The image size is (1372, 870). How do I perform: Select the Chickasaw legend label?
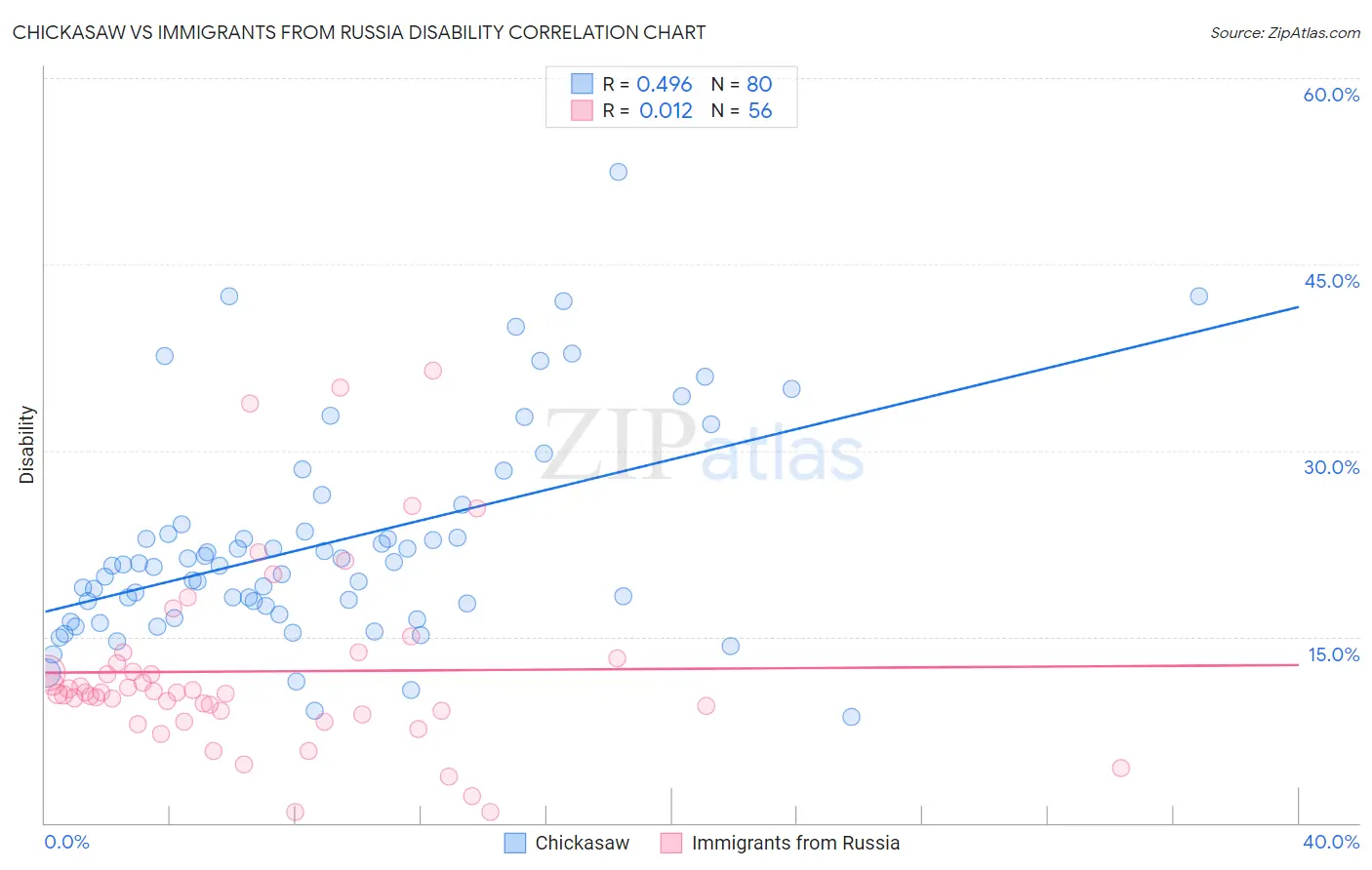[583, 843]
